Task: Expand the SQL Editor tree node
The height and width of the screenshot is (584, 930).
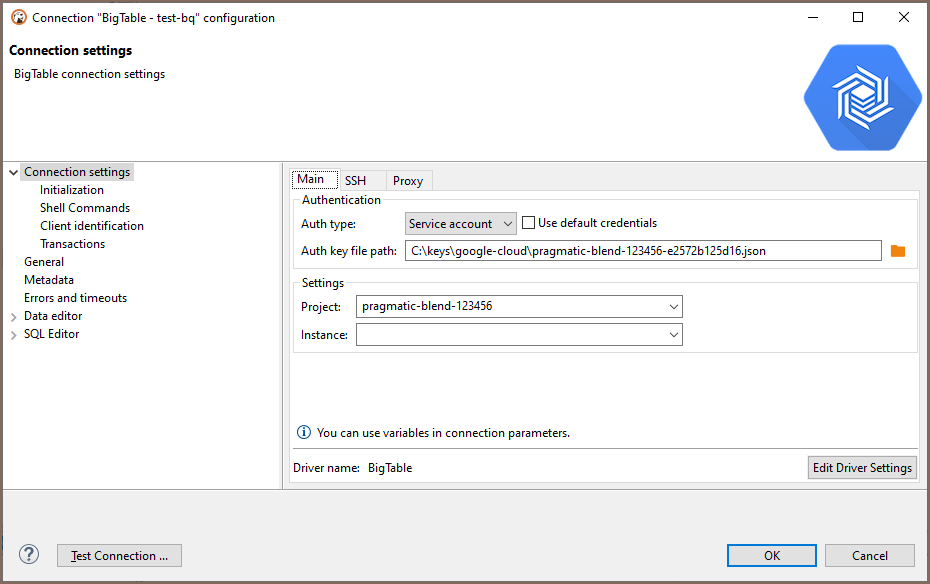Action: 13,335
